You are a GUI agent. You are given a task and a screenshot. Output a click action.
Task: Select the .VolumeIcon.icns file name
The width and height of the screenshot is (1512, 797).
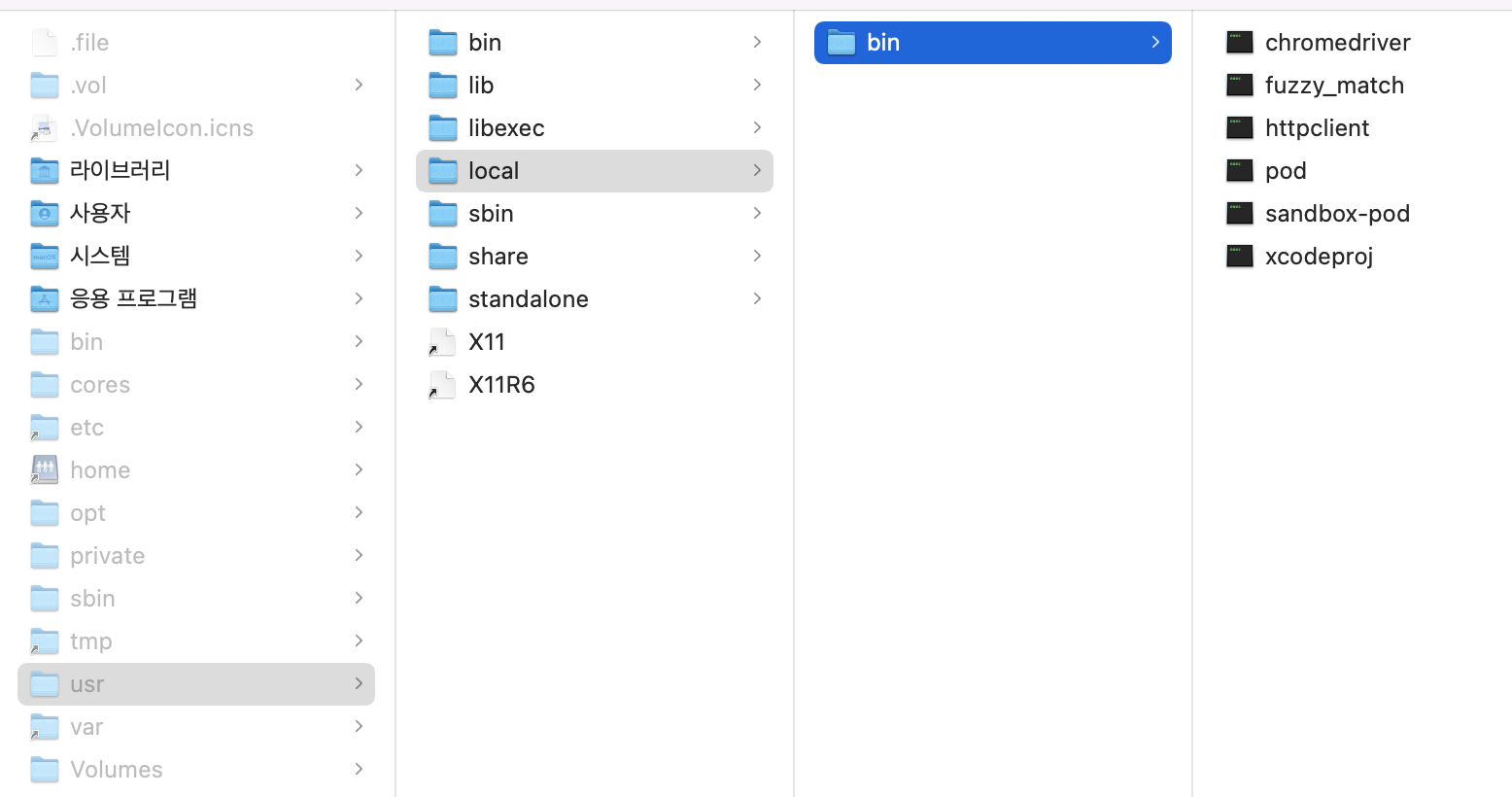click(x=161, y=128)
